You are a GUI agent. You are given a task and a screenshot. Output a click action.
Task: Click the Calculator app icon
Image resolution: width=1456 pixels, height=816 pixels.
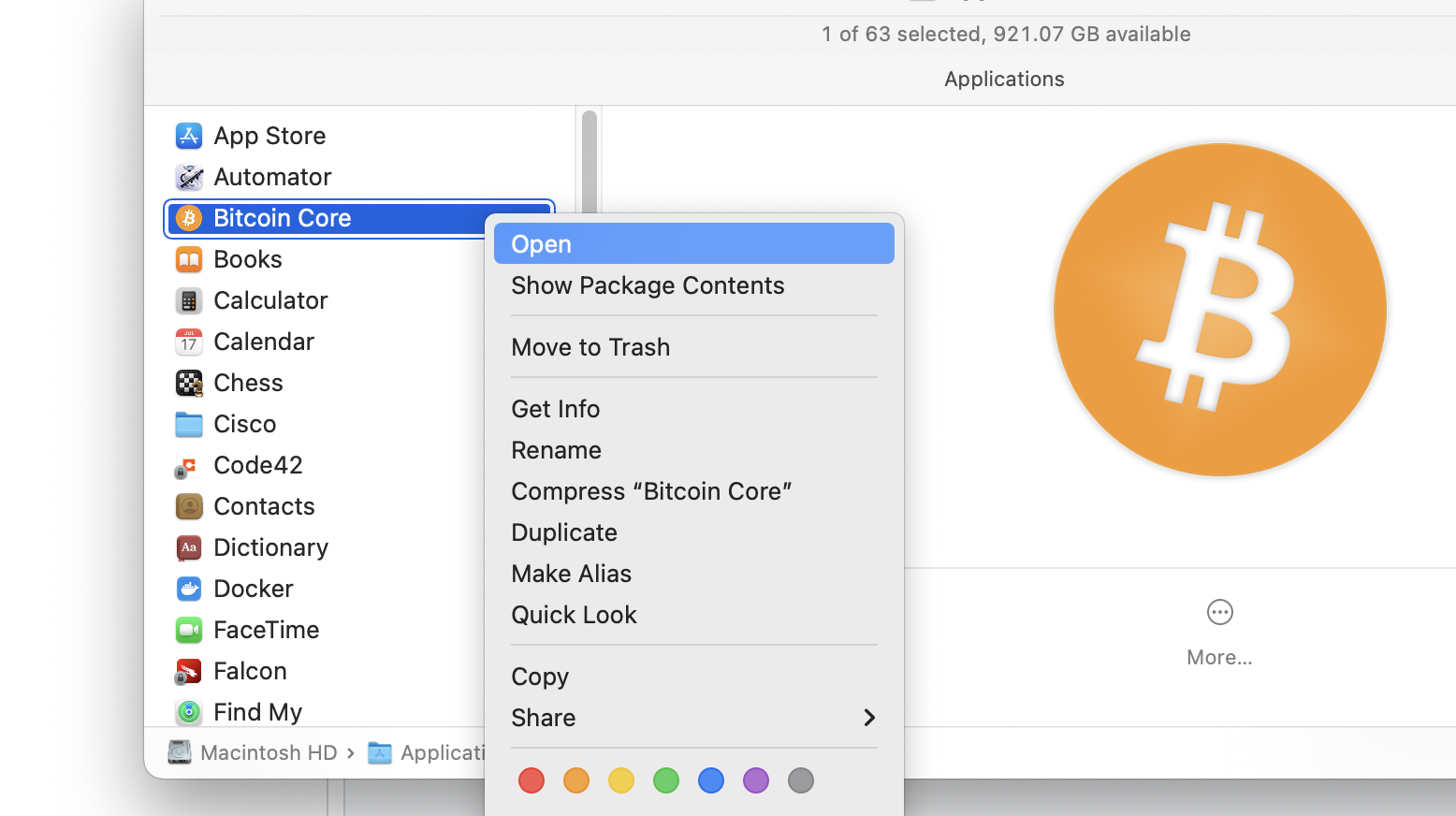click(x=189, y=300)
